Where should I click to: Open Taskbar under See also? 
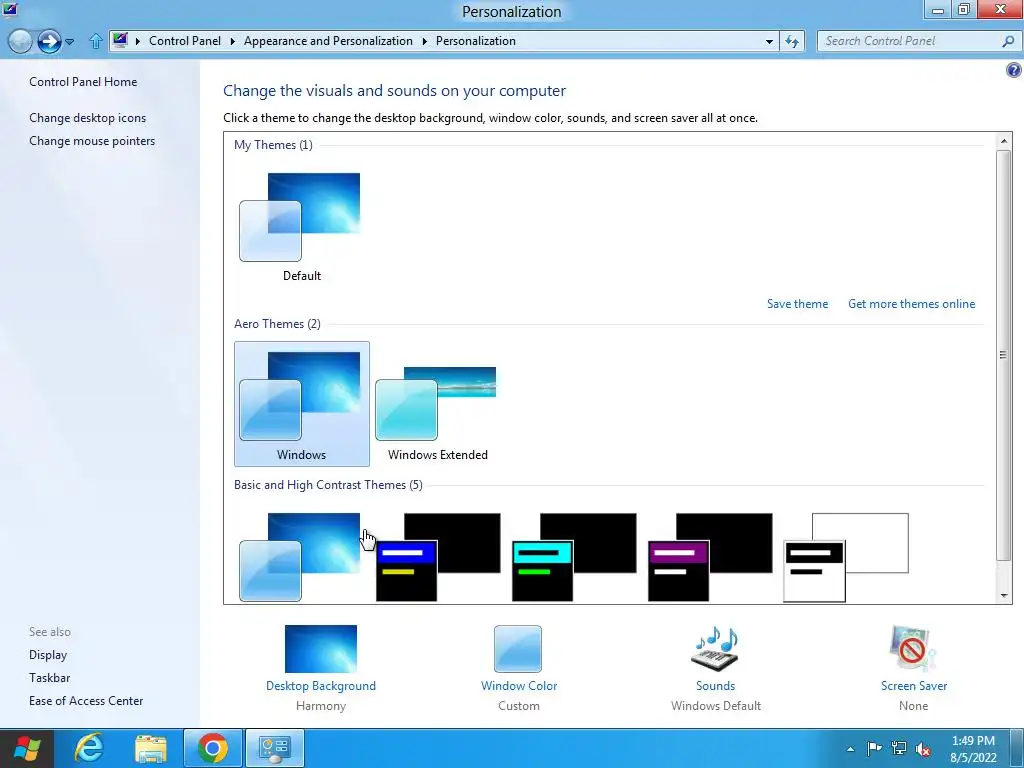(50, 678)
